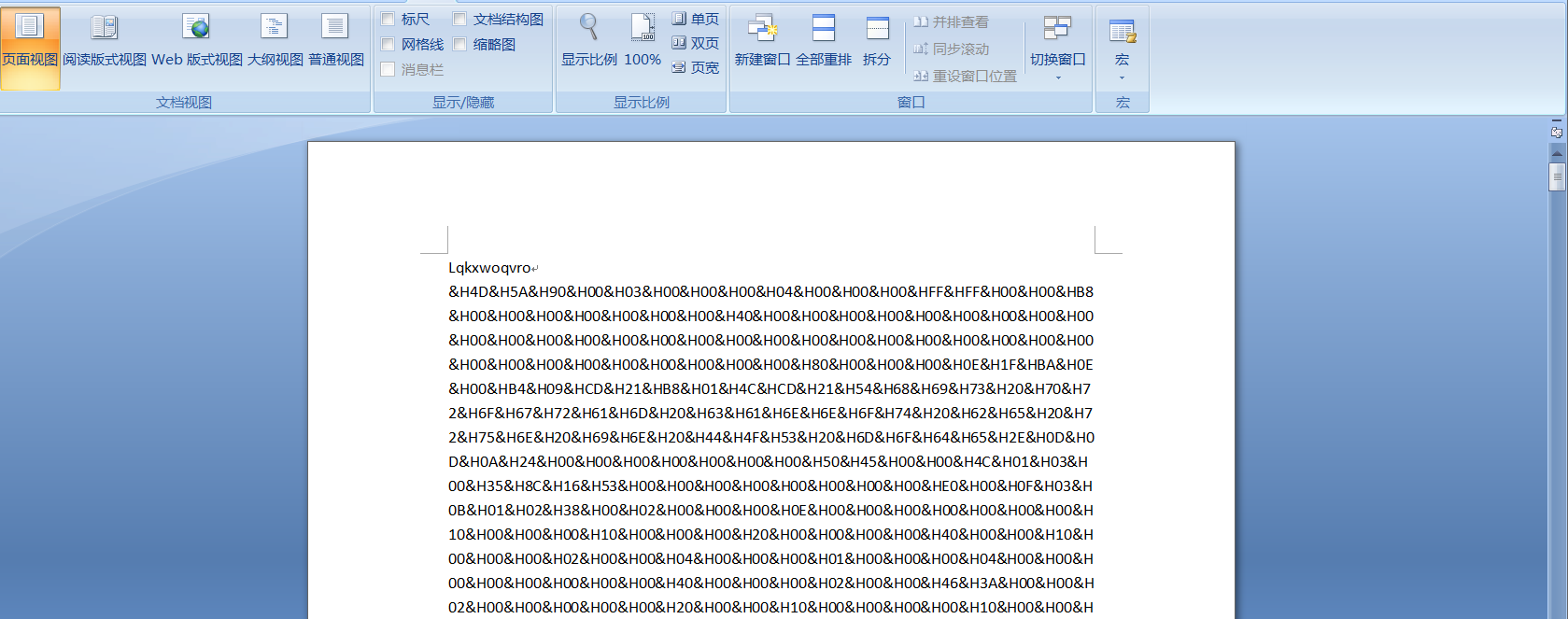
Task: Toggle the 消息栏 message bar checkbox
Action: (388, 69)
